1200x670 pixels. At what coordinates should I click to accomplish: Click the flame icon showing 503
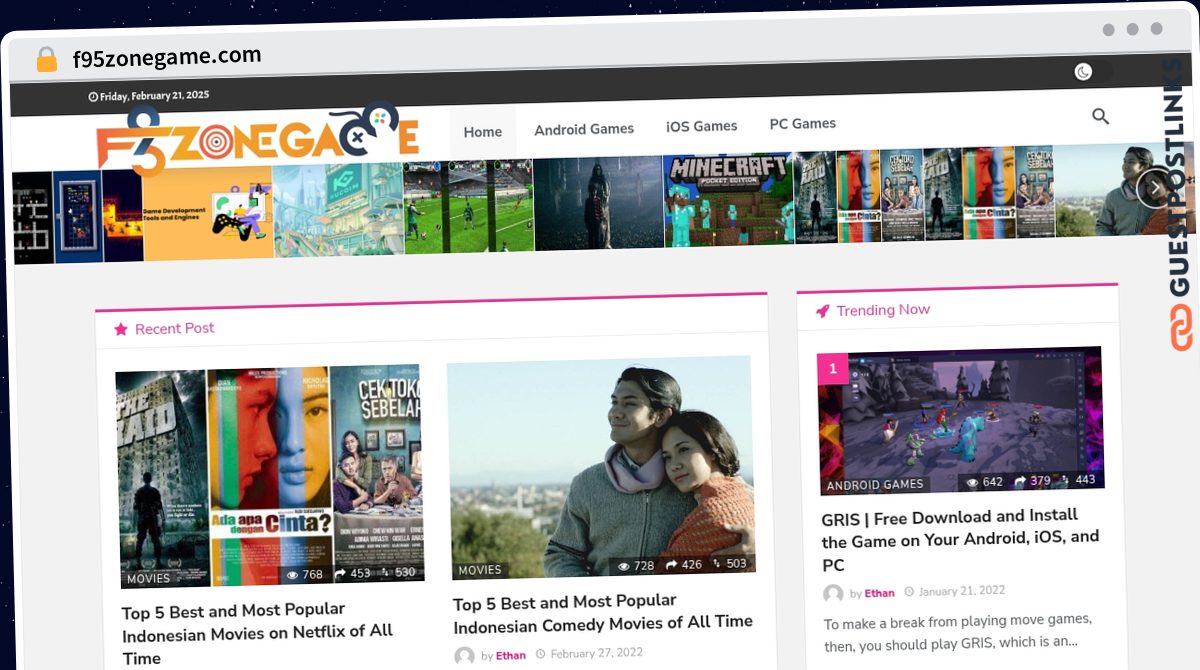pyautogui.click(x=717, y=564)
